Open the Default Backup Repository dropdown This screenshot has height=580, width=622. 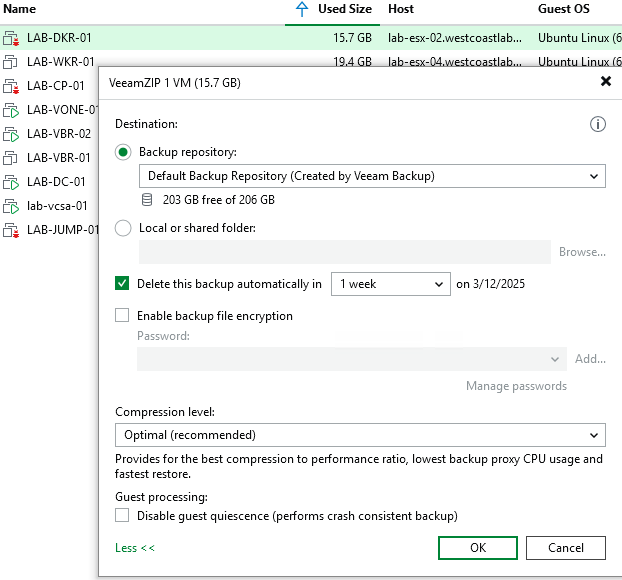coord(371,176)
